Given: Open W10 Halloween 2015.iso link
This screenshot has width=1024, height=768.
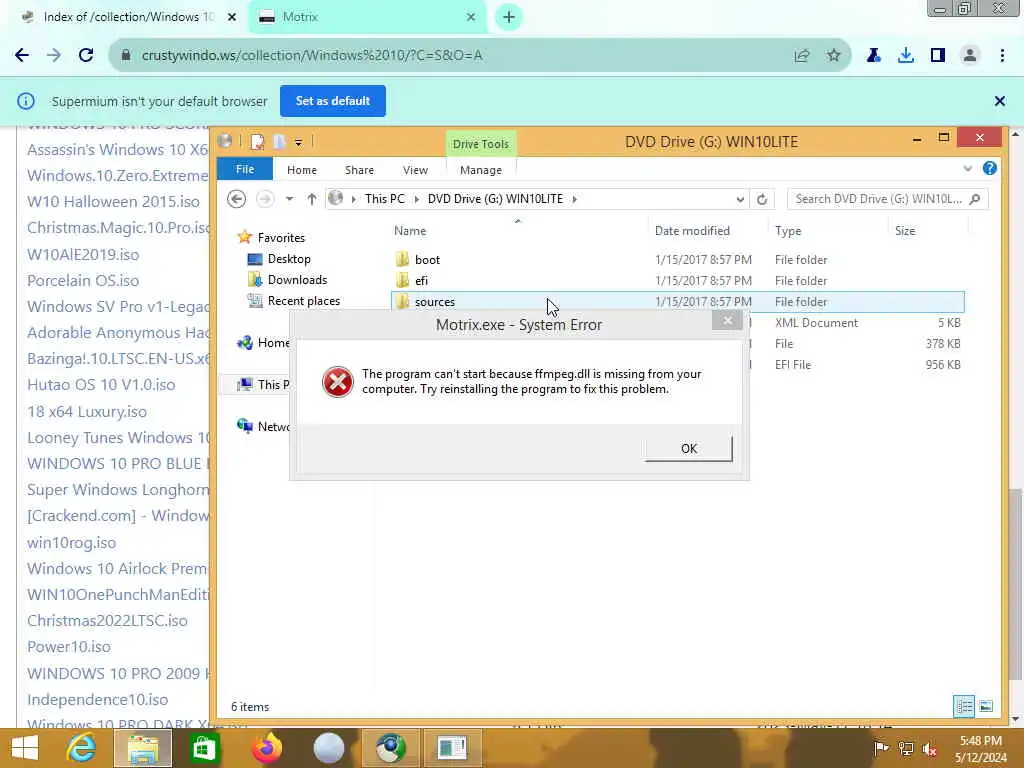Looking at the screenshot, I should 113,202.
